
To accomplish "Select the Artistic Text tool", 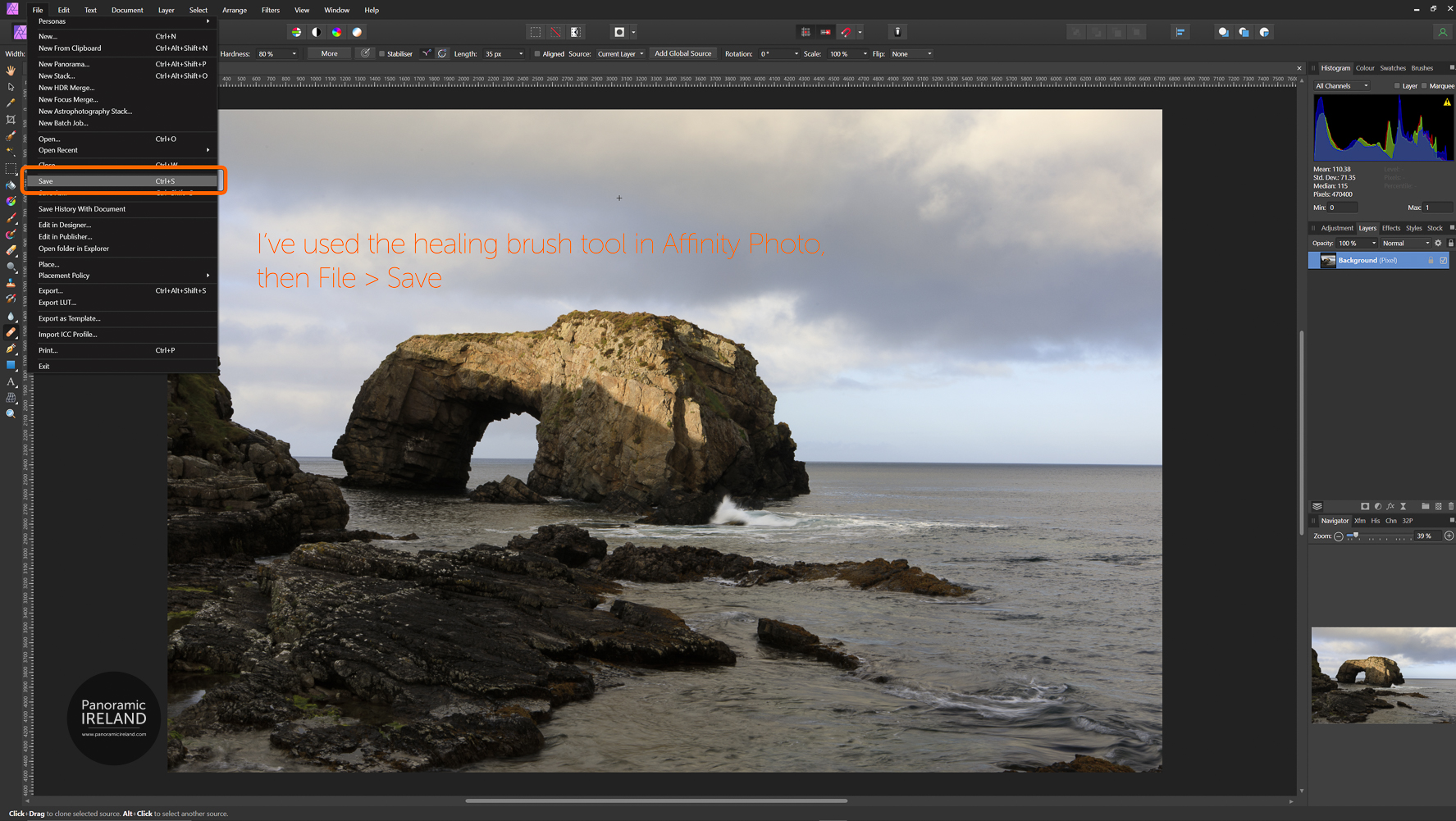I will pos(11,381).
